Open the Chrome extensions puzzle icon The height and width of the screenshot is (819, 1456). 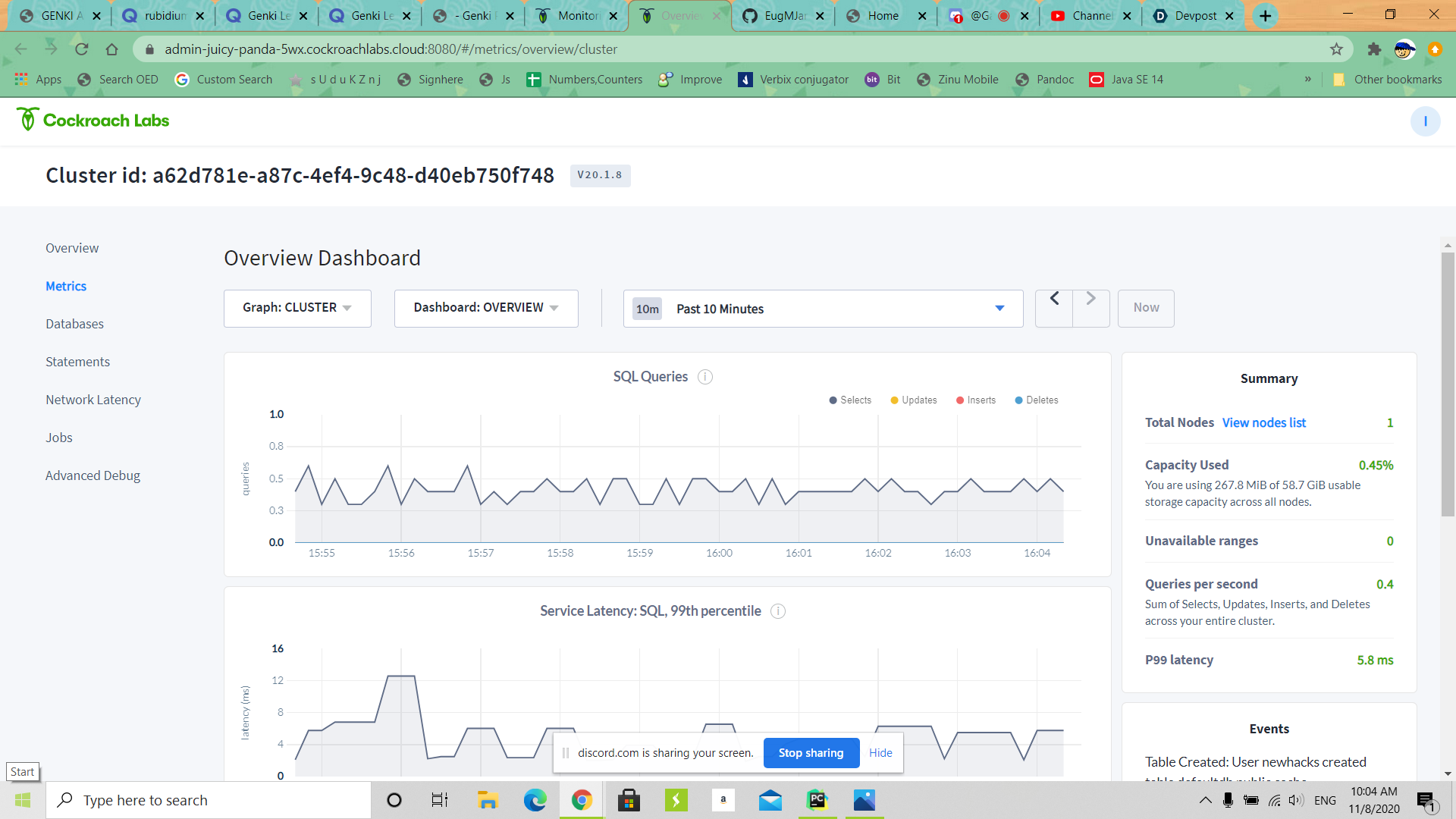coord(1374,49)
